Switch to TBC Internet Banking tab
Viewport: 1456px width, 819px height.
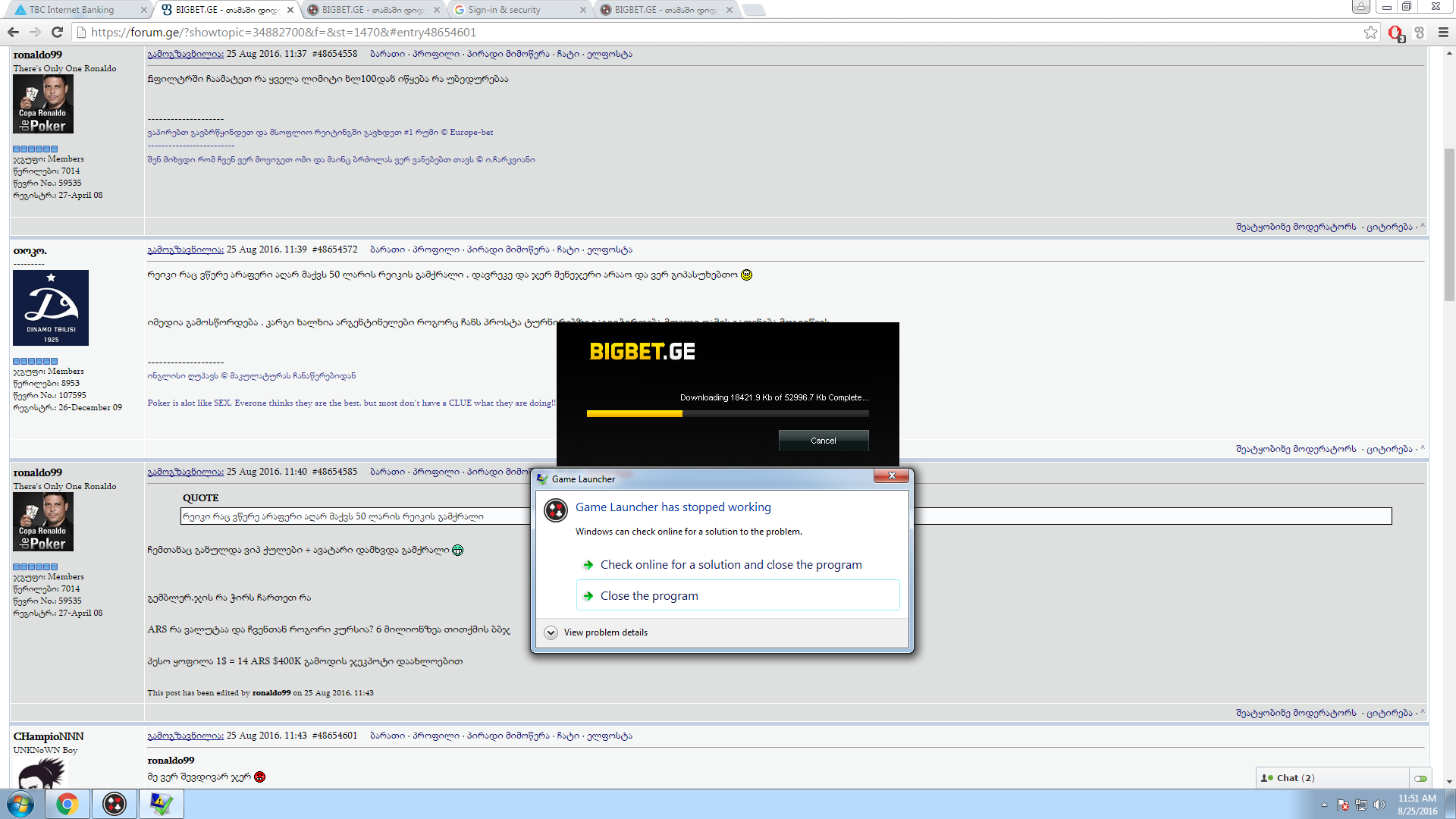(x=72, y=10)
